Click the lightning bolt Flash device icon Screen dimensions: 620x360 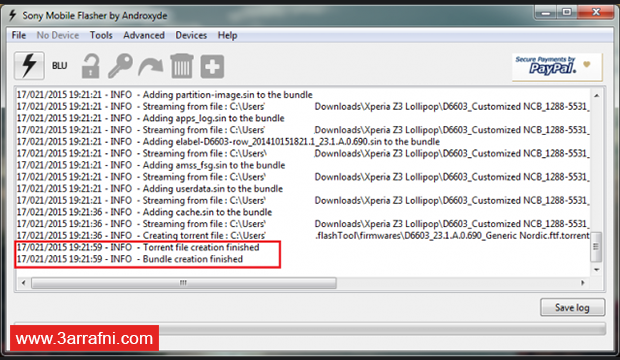click(29, 65)
